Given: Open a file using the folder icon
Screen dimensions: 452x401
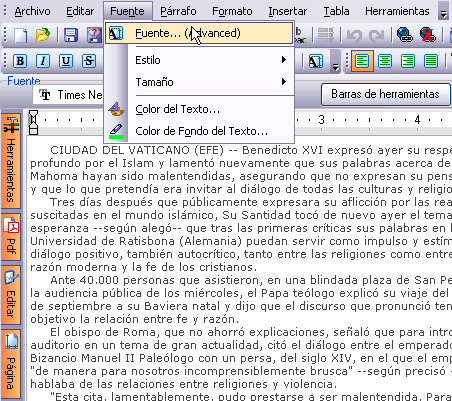Looking at the screenshot, I should [43, 35].
